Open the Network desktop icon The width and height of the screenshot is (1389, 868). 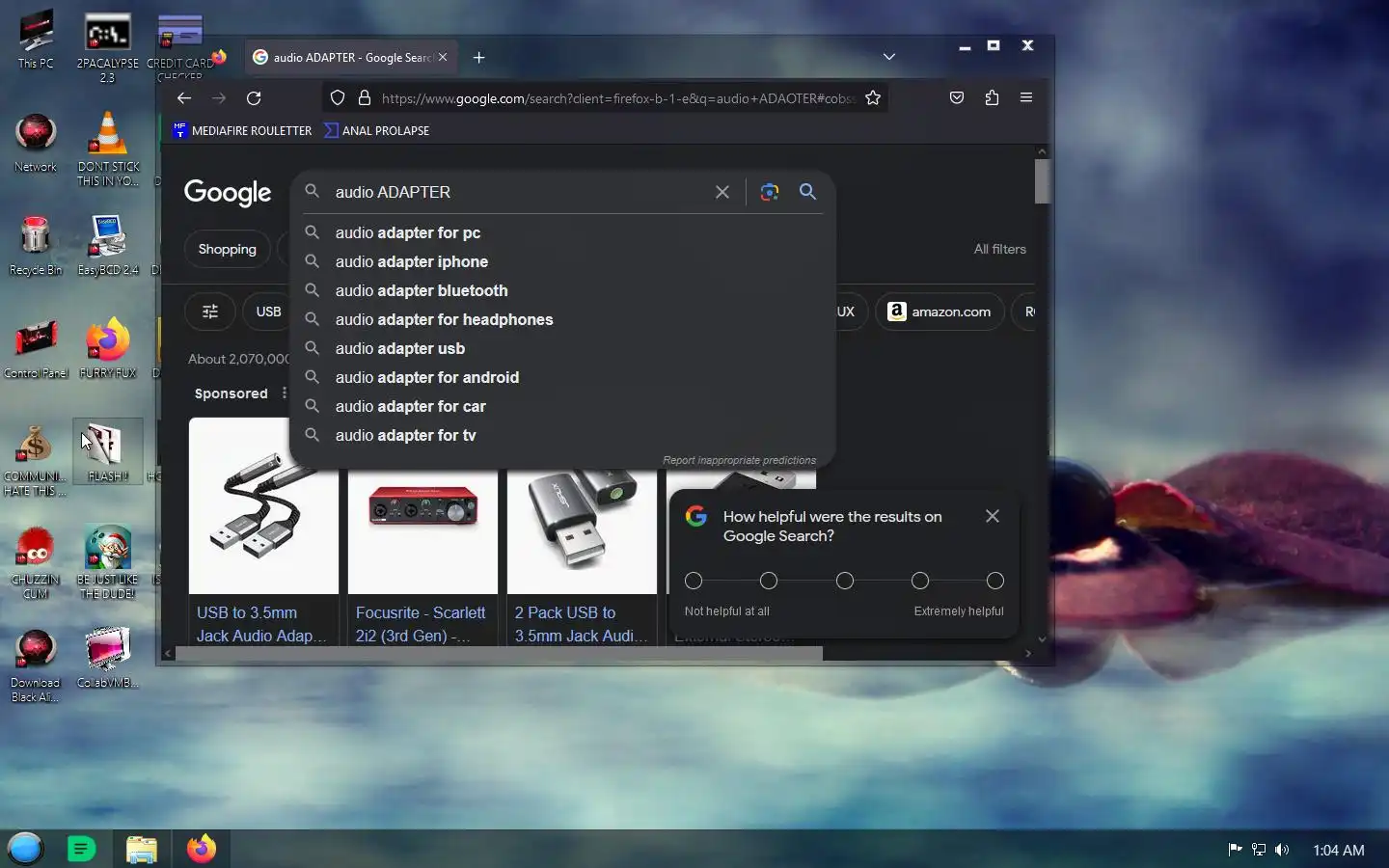[36, 143]
